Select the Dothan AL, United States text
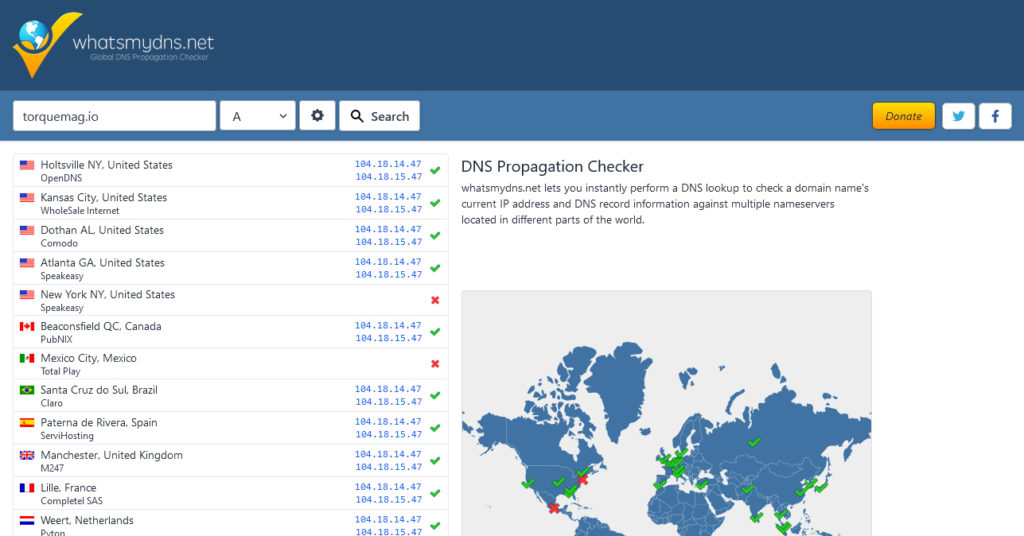This screenshot has width=1024, height=536. click(x=102, y=230)
